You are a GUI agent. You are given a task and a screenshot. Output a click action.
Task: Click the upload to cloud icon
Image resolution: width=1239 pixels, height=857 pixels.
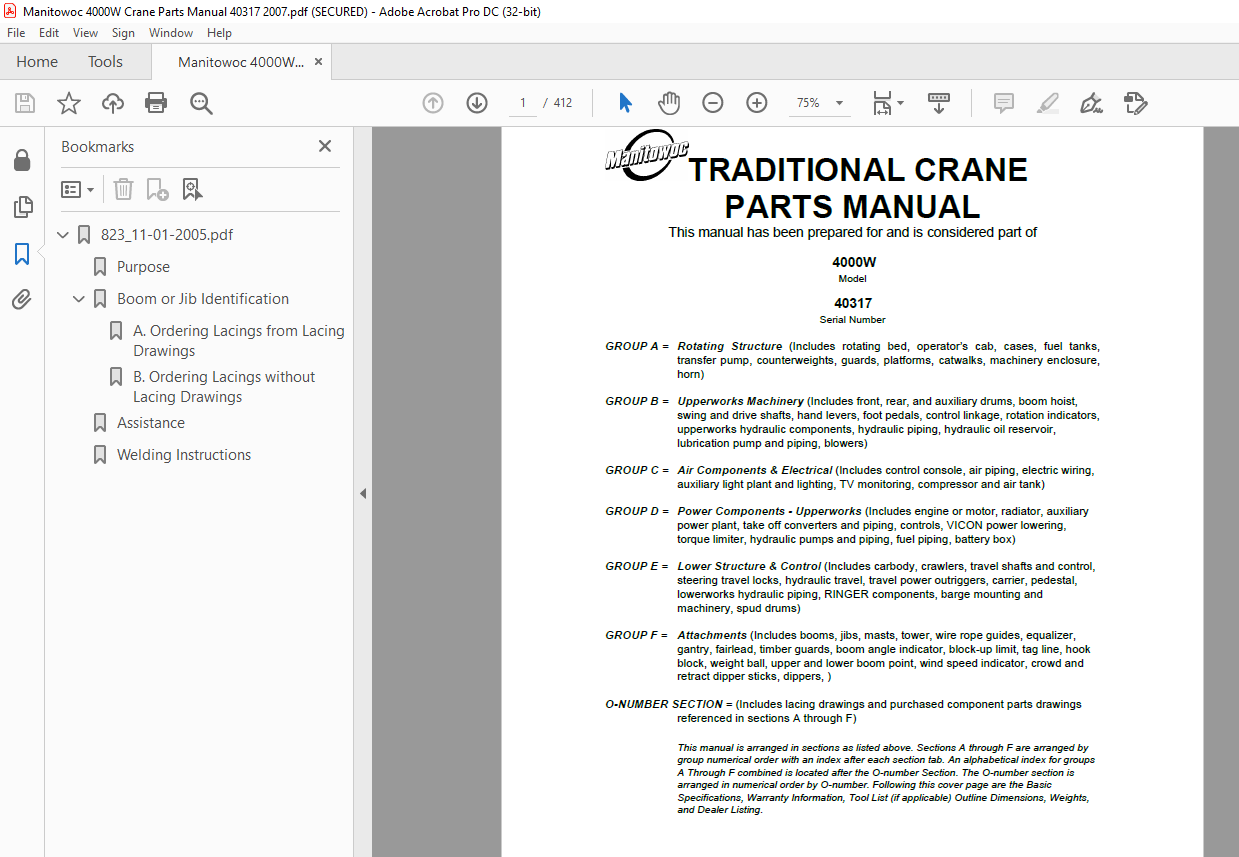(x=113, y=103)
